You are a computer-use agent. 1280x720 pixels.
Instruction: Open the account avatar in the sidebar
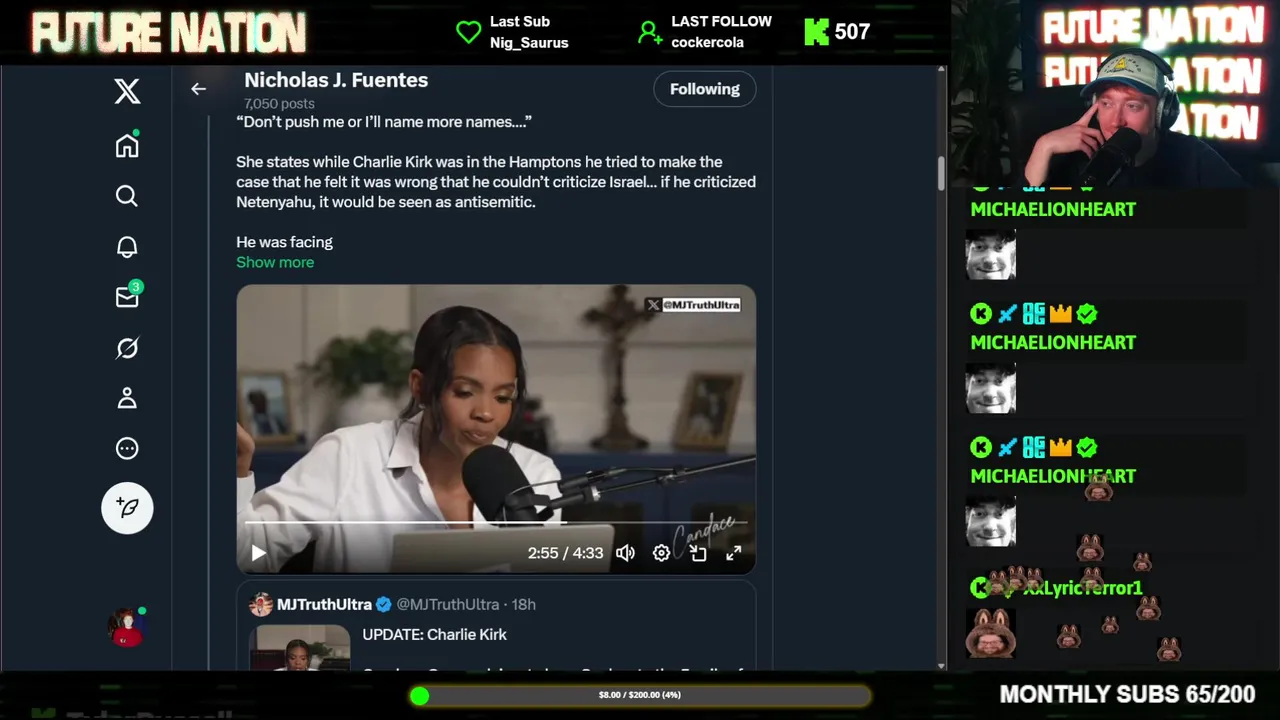(127, 627)
